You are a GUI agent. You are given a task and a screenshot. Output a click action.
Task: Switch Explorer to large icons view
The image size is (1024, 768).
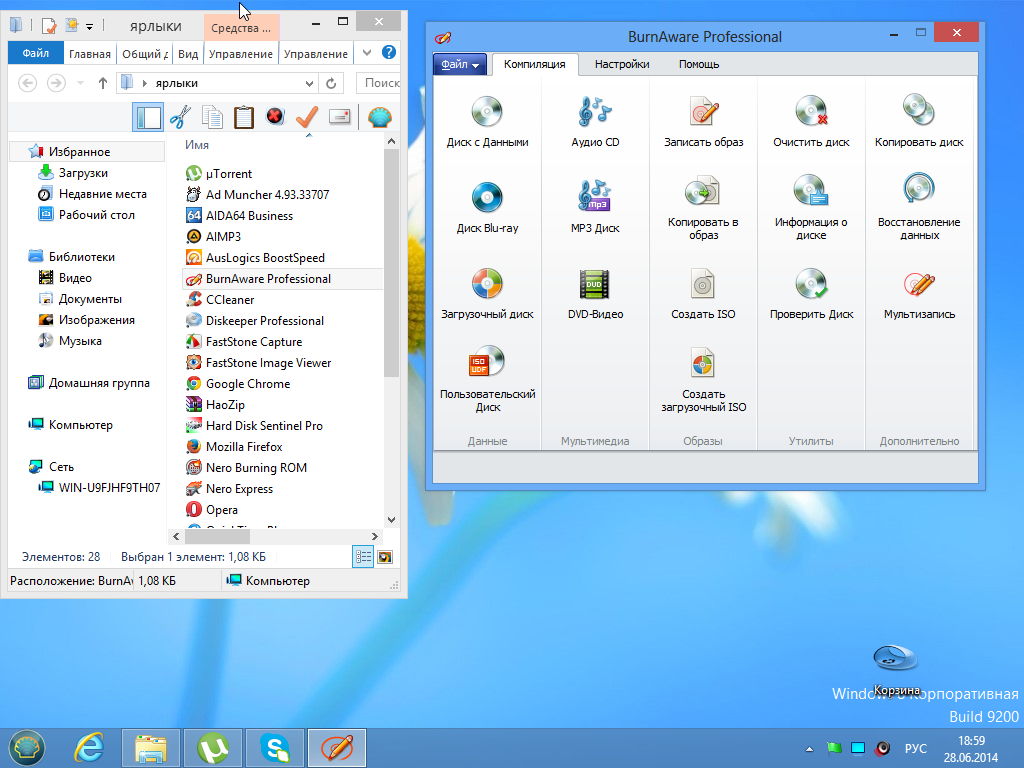pyautogui.click(x=385, y=557)
